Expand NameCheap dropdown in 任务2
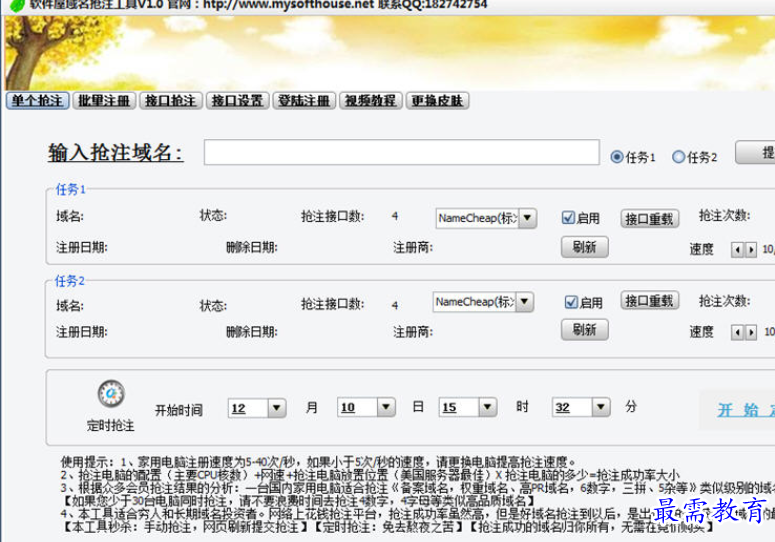 pos(524,301)
